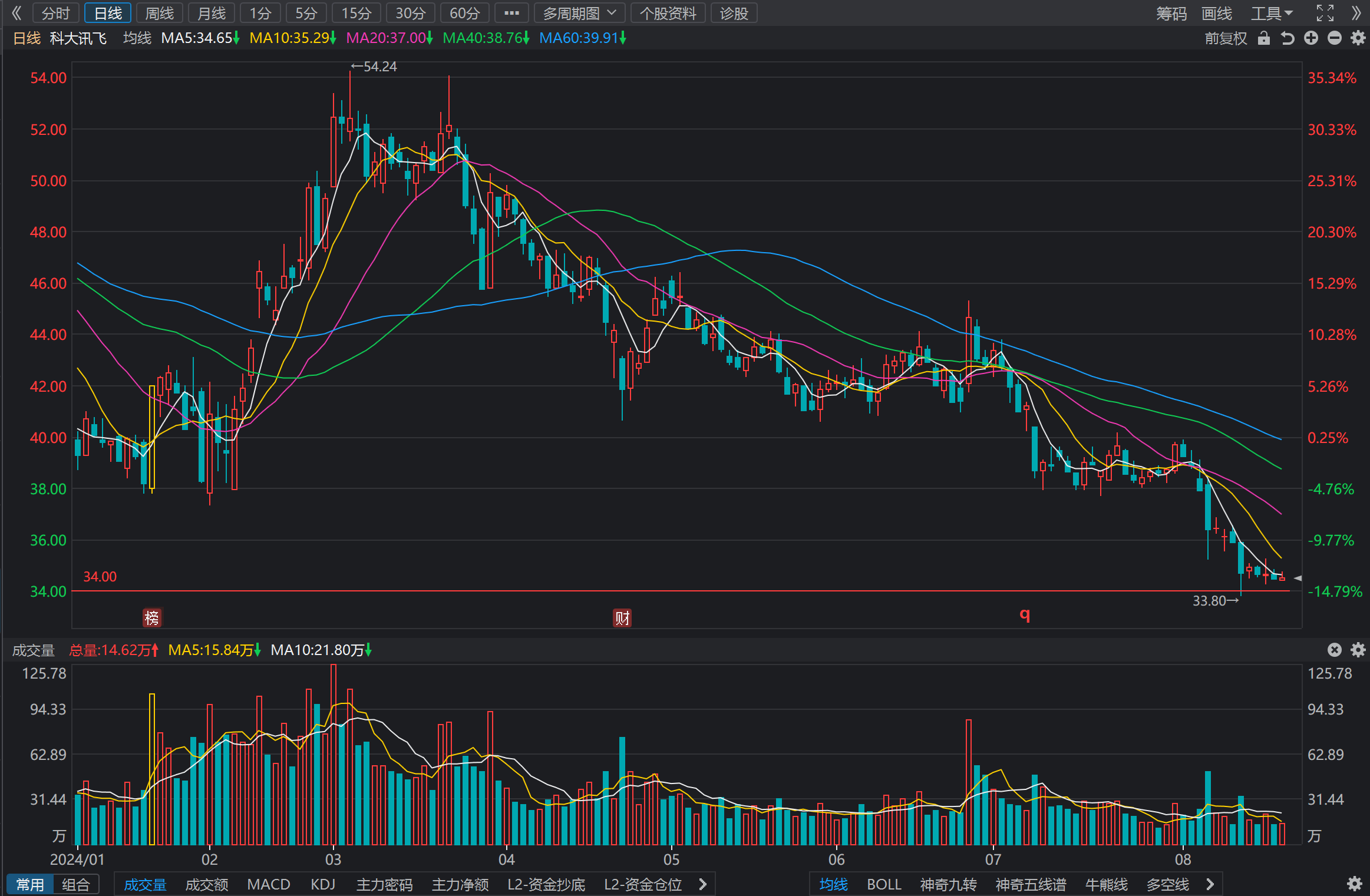Screen dimensions: 1370x896
Task: Toggle 牛熊线 overlay
Action: click(1106, 884)
